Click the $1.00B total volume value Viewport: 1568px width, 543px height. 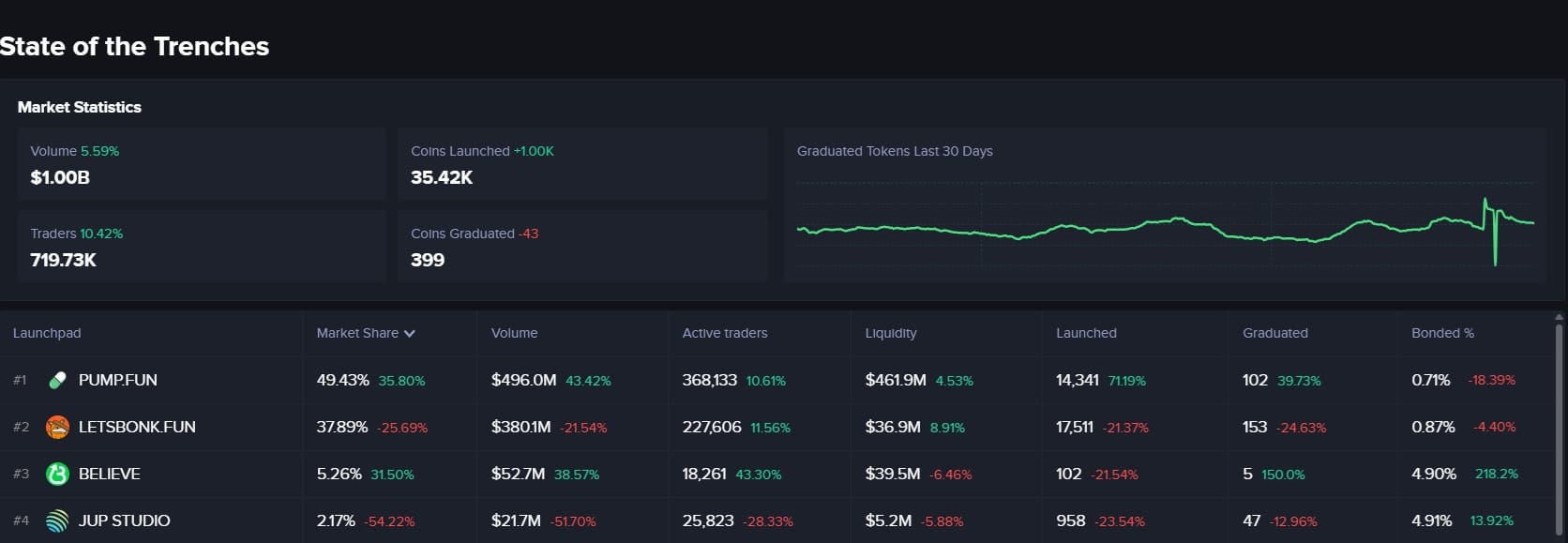coord(60,177)
